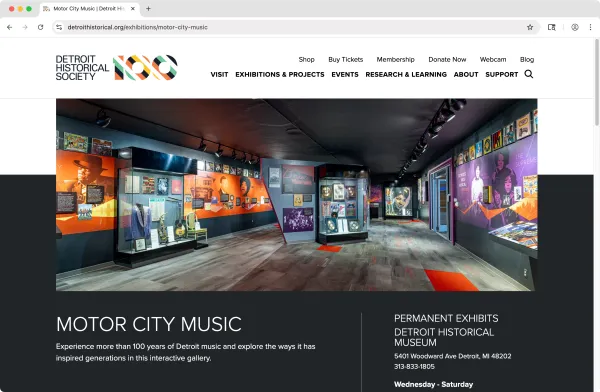This screenshot has height=392, width=600.
Task: Open the Buy Tickets link
Action: 346,59
